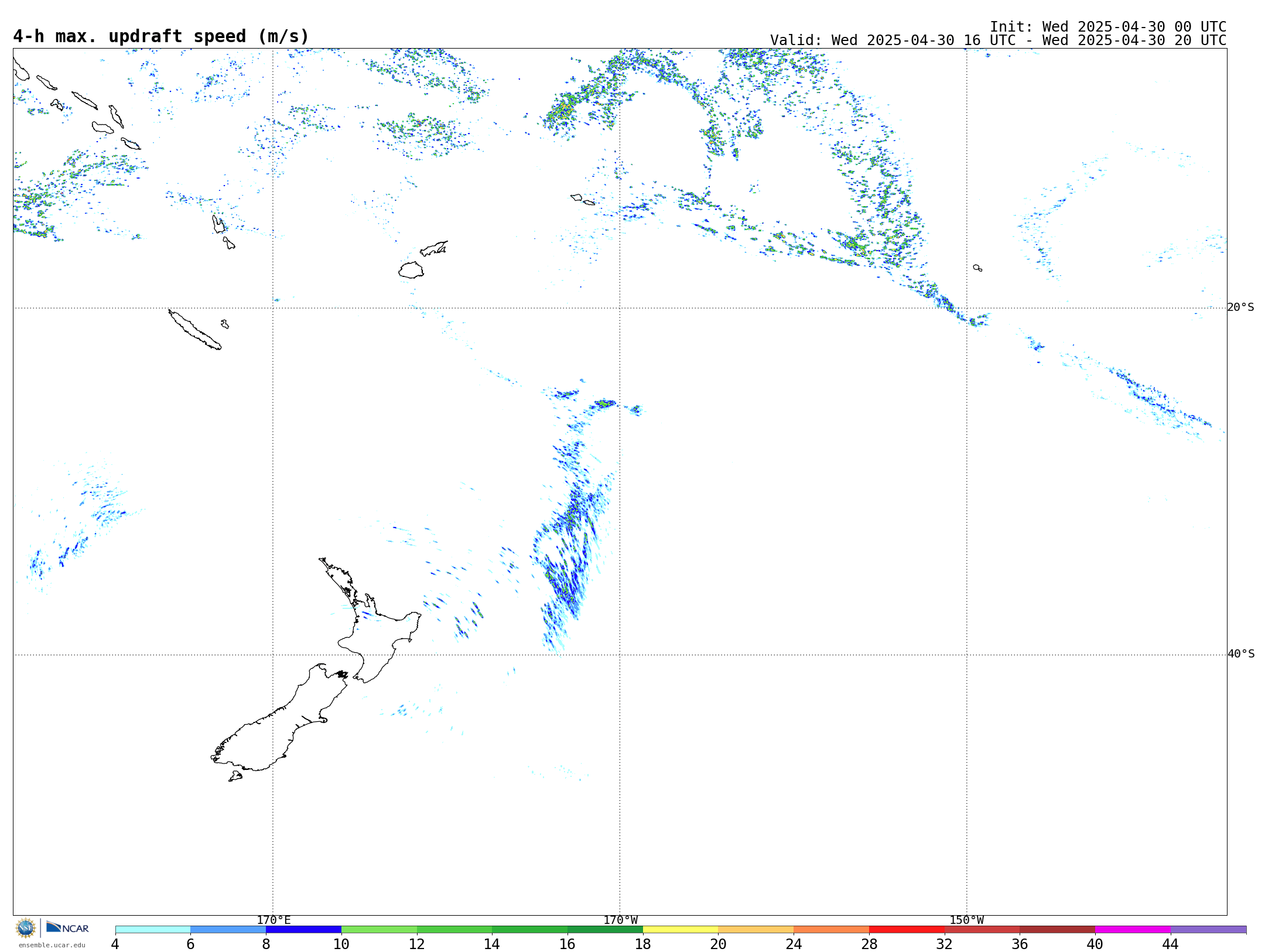1265x952 pixels.
Task: Click the dark blue 8–10 colorbar segment
Action: click(303, 930)
